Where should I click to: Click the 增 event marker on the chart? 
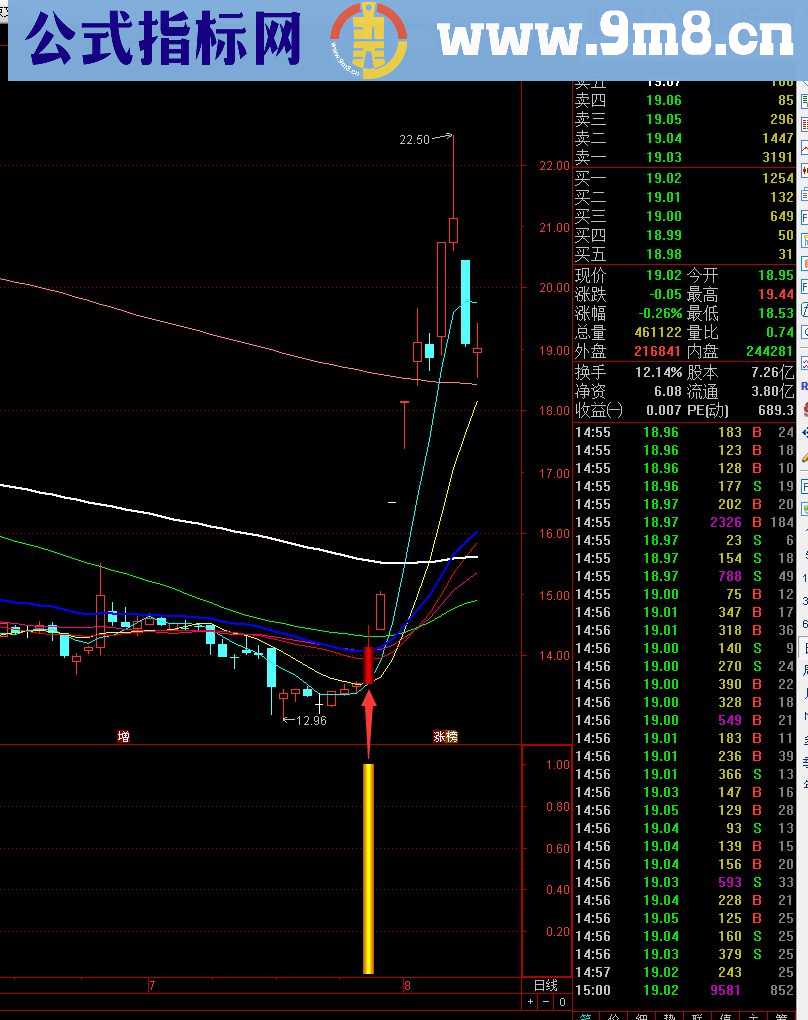click(x=123, y=737)
